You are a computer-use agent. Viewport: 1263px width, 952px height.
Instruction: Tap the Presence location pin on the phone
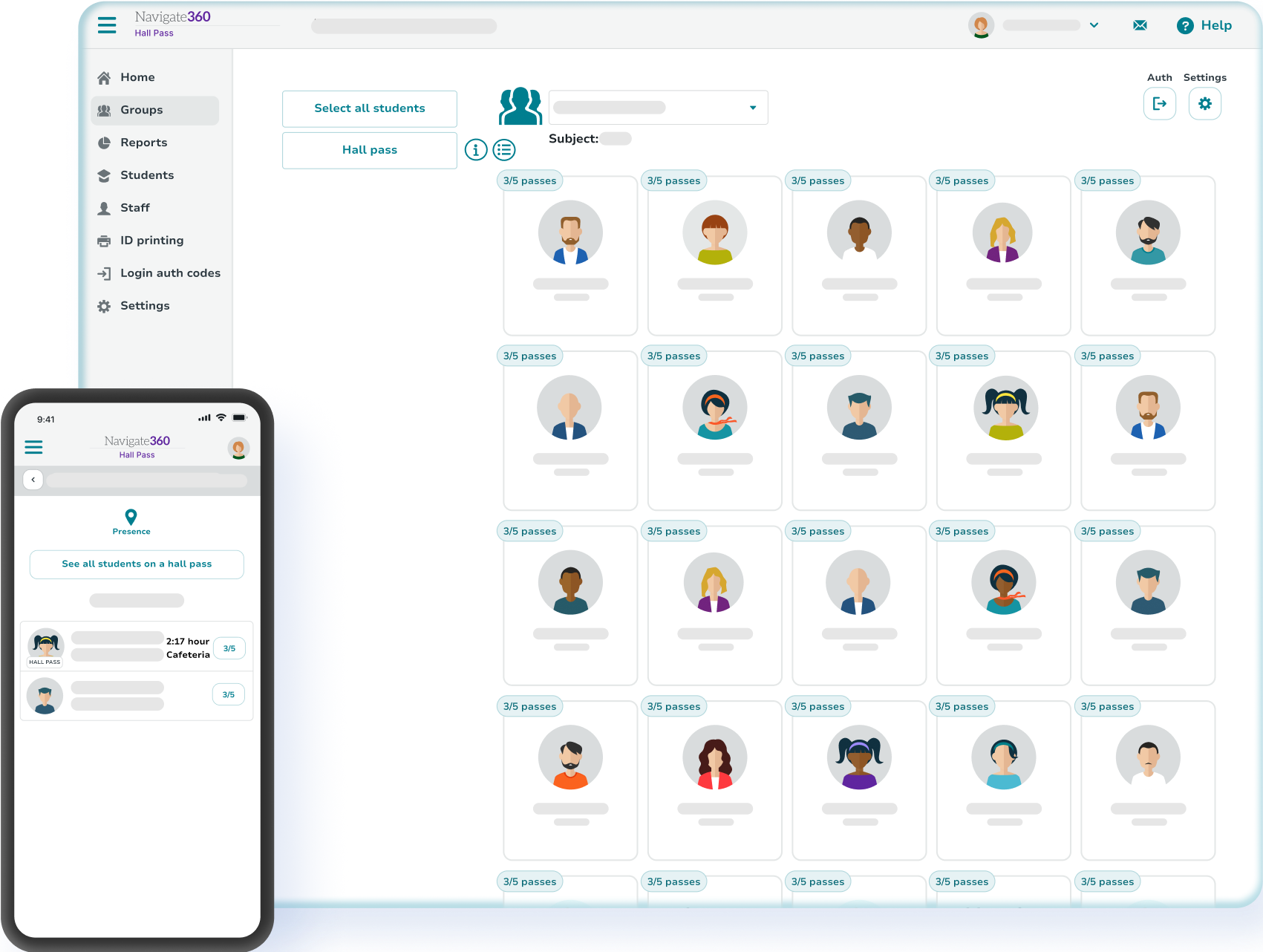(131, 516)
